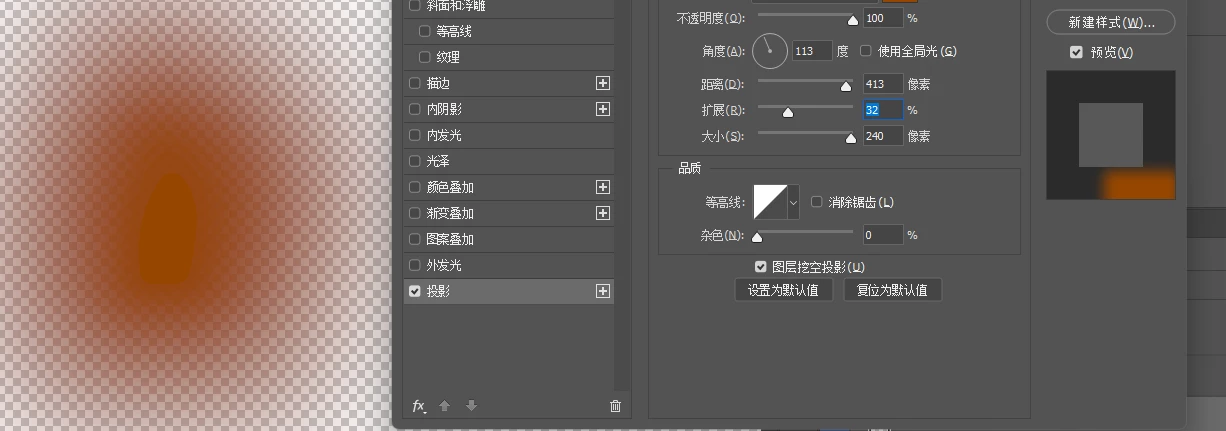The width and height of the screenshot is (1226, 431).
Task: Click the 大小 slider handle
Action: tap(851, 138)
